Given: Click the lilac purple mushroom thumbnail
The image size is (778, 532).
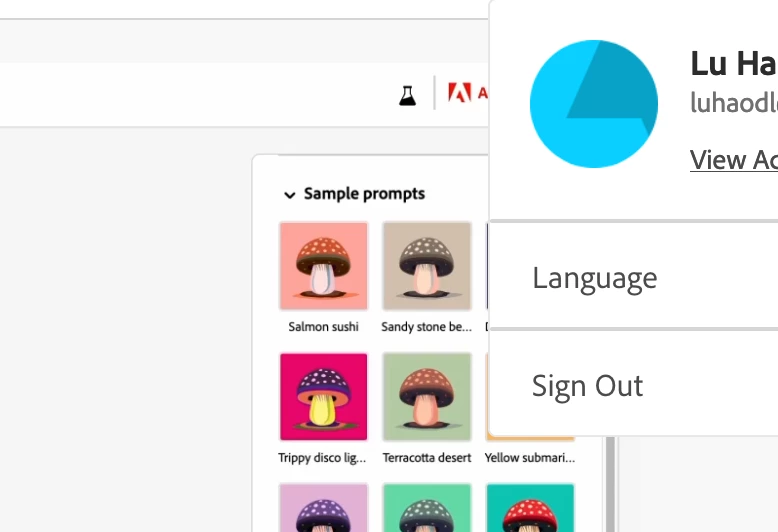Looking at the screenshot, I should pos(324,508).
